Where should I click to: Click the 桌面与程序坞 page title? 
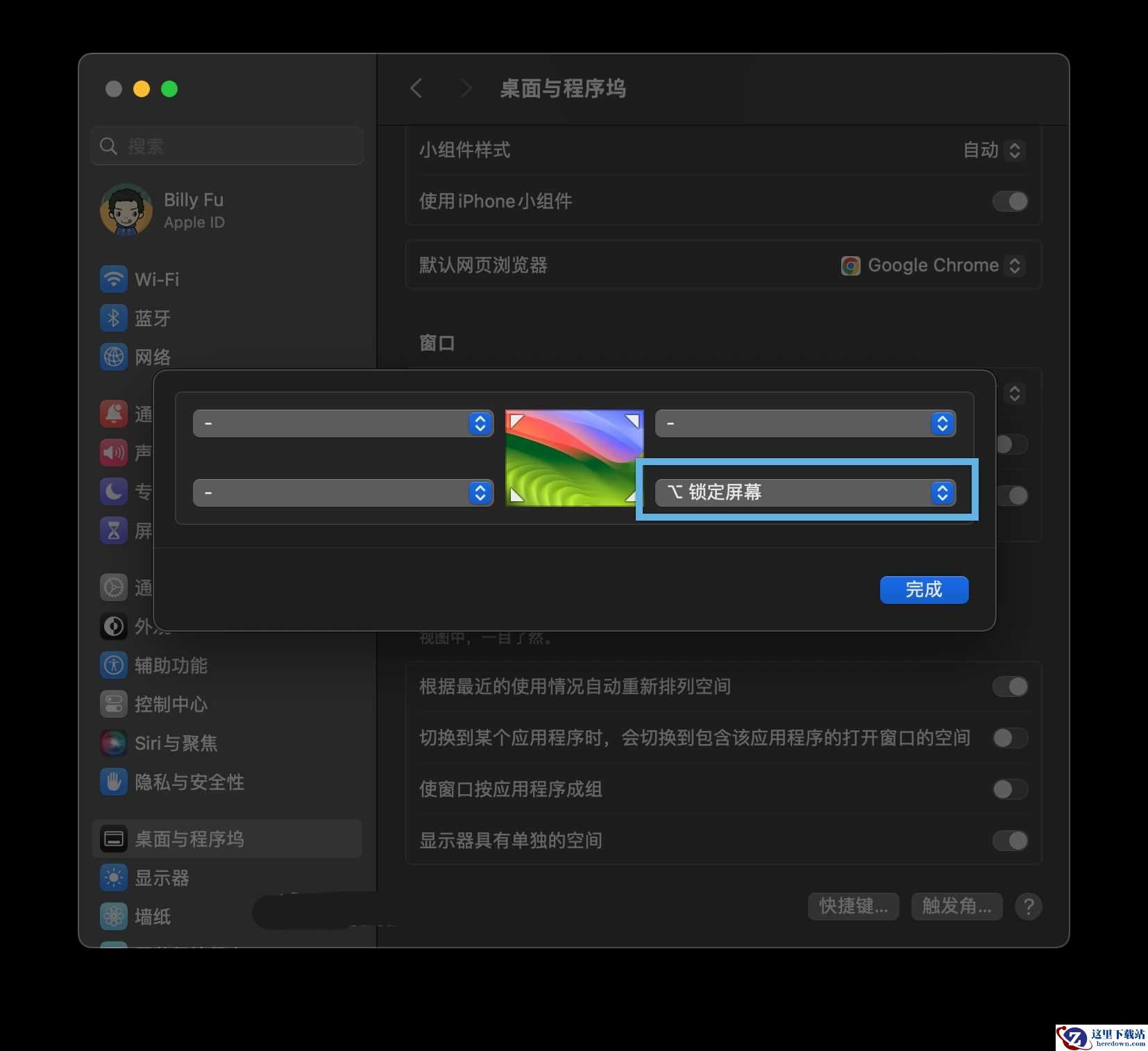click(563, 88)
